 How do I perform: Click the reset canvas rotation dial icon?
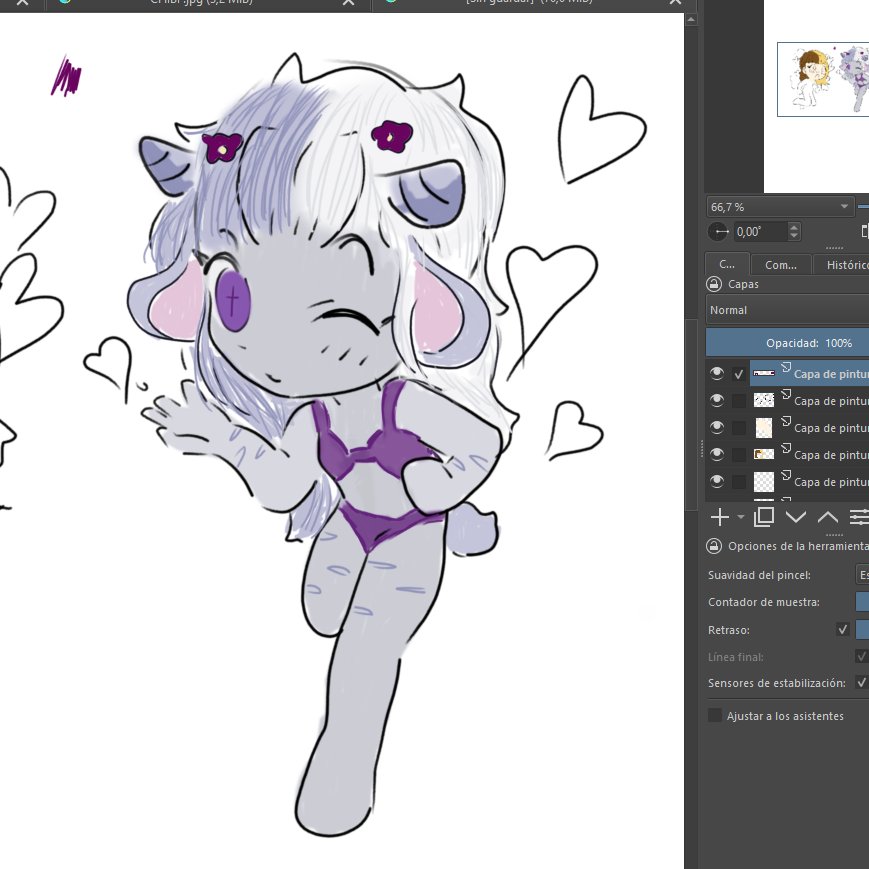pos(718,232)
